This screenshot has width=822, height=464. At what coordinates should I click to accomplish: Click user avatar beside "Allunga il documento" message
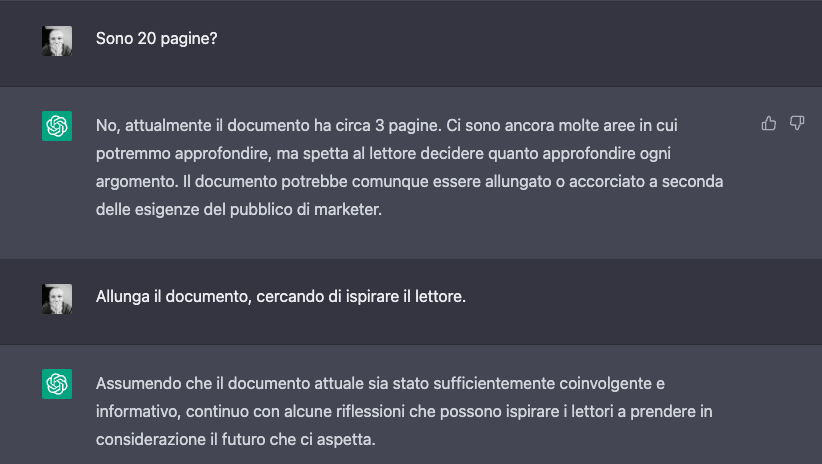tap(57, 299)
